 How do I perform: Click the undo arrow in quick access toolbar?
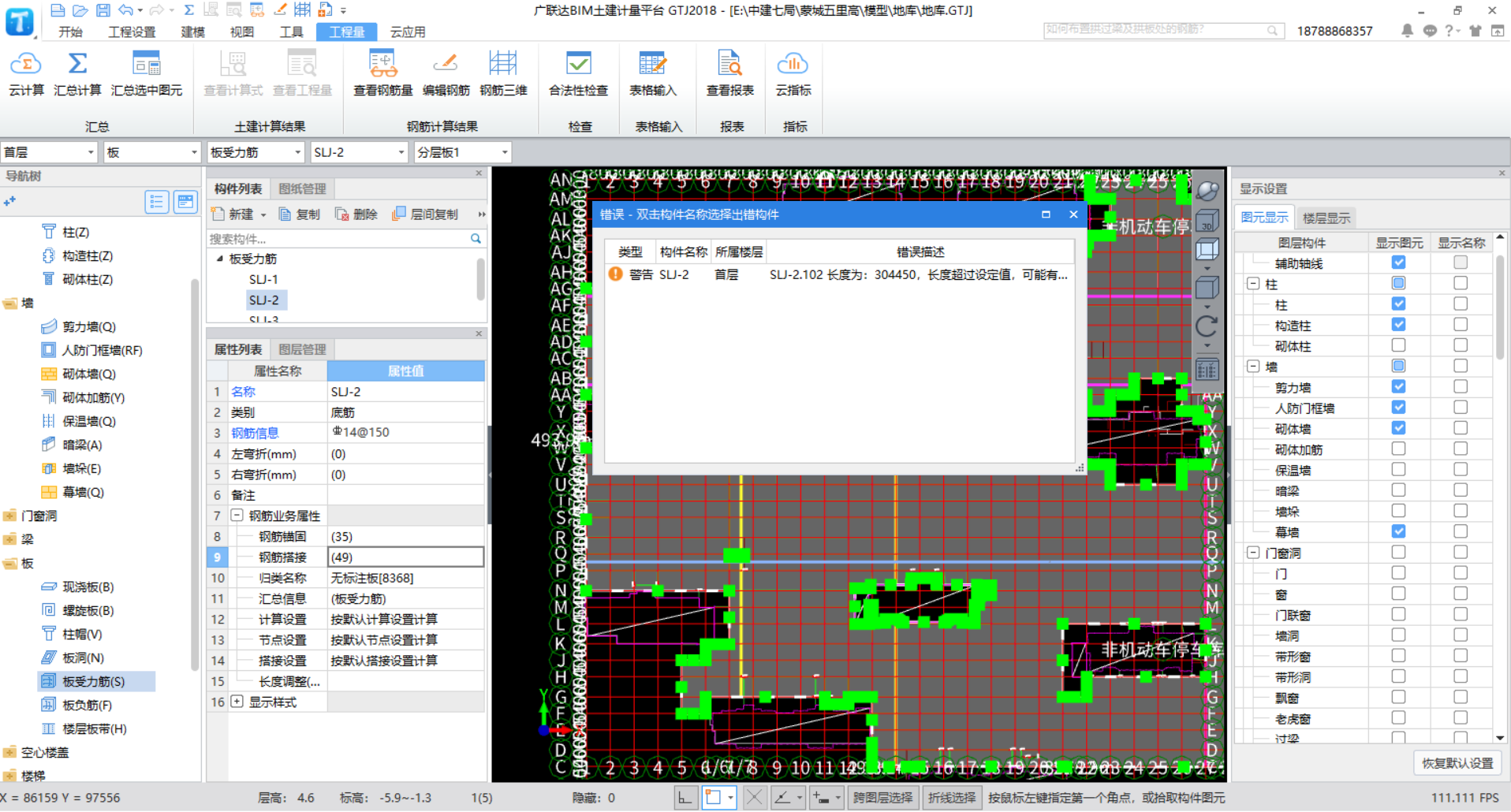click(x=125, y=10)
